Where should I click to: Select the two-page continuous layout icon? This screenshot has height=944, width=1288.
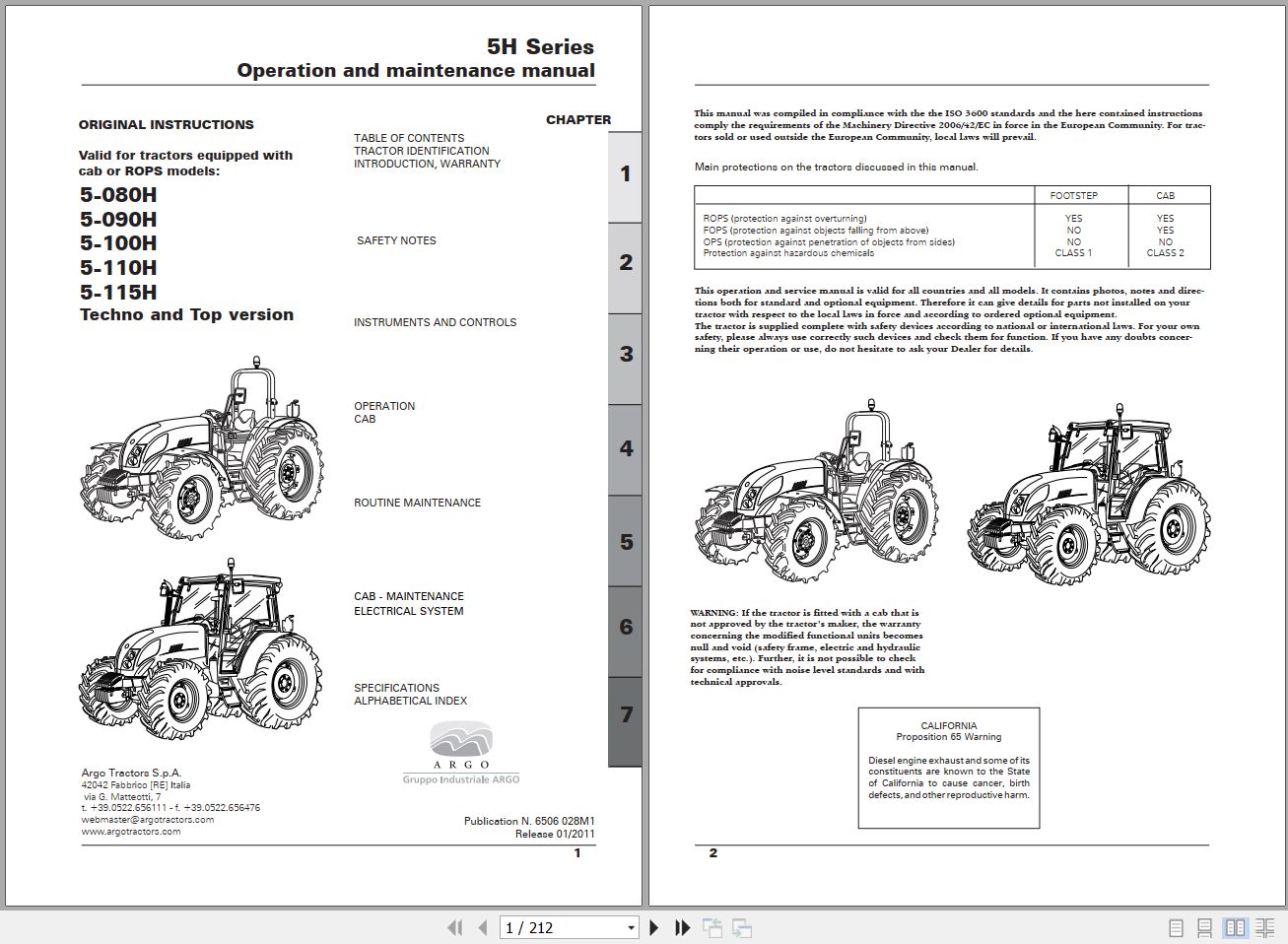pos(1264,927)
